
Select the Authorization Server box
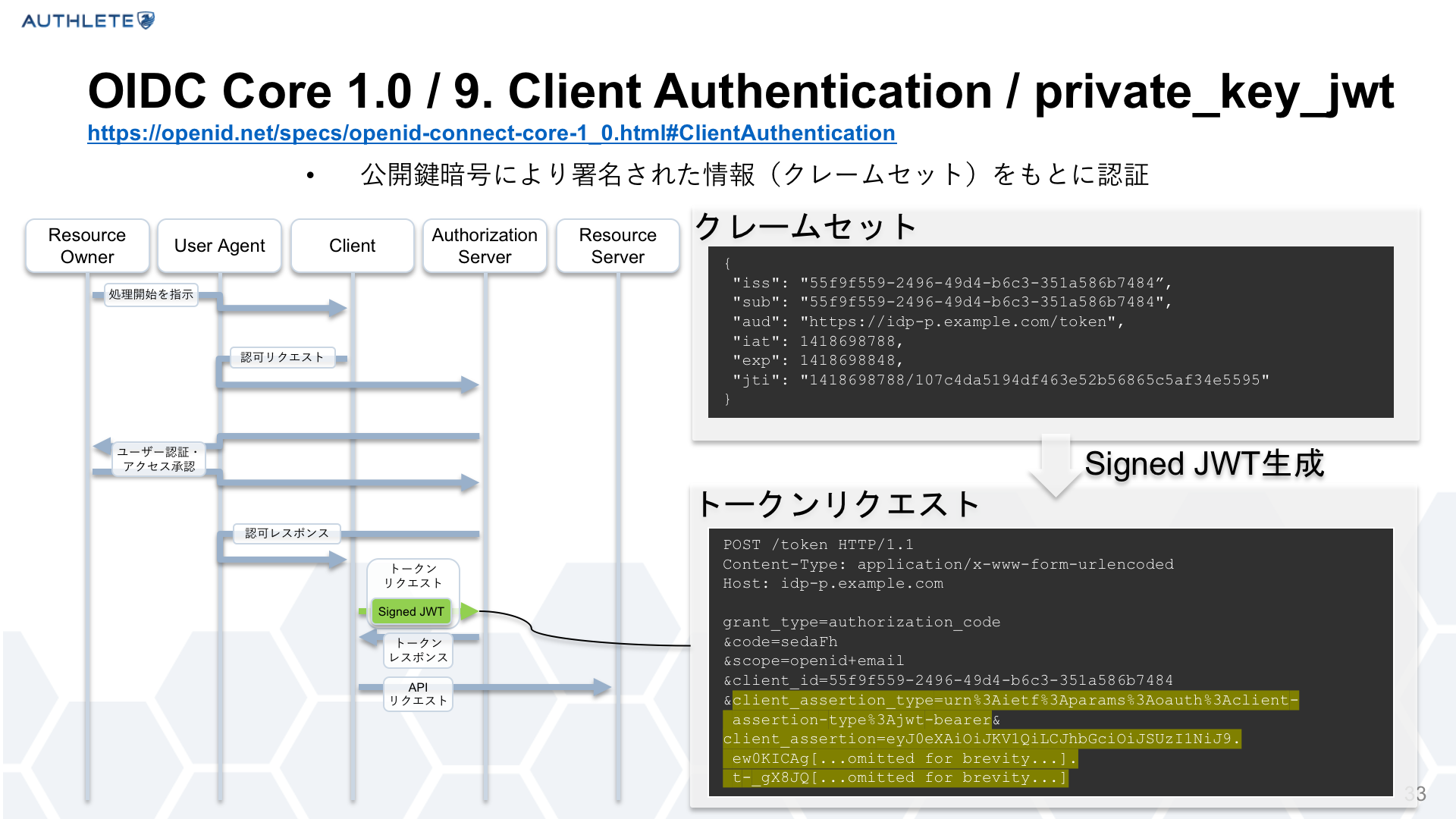pos(485,246)
